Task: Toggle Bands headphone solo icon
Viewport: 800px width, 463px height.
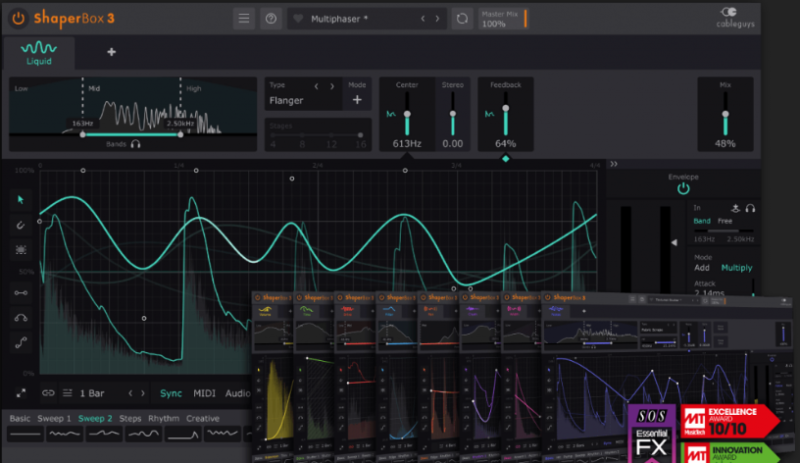Action: pos(135,144)
